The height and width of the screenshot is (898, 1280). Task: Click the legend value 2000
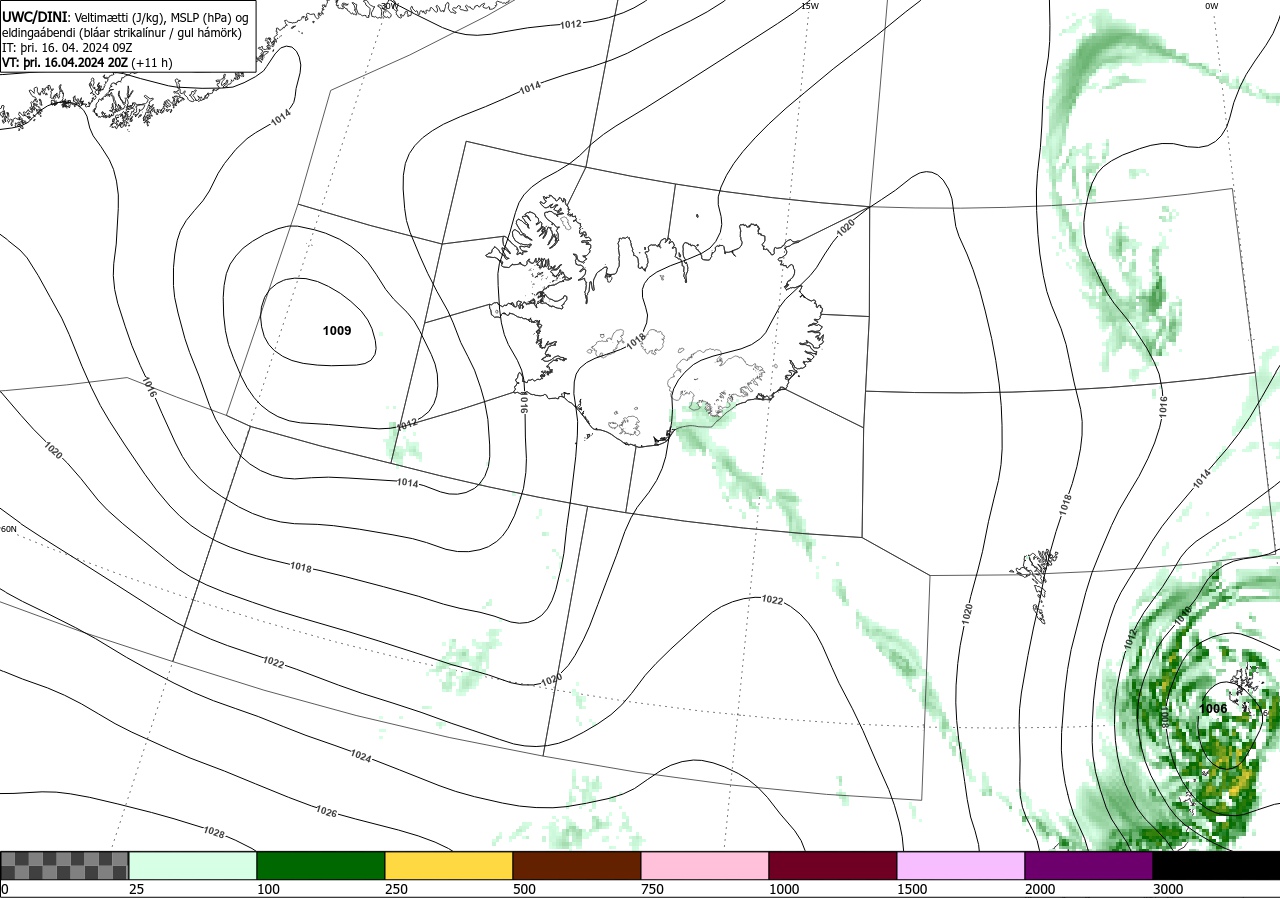(1039, 889)
